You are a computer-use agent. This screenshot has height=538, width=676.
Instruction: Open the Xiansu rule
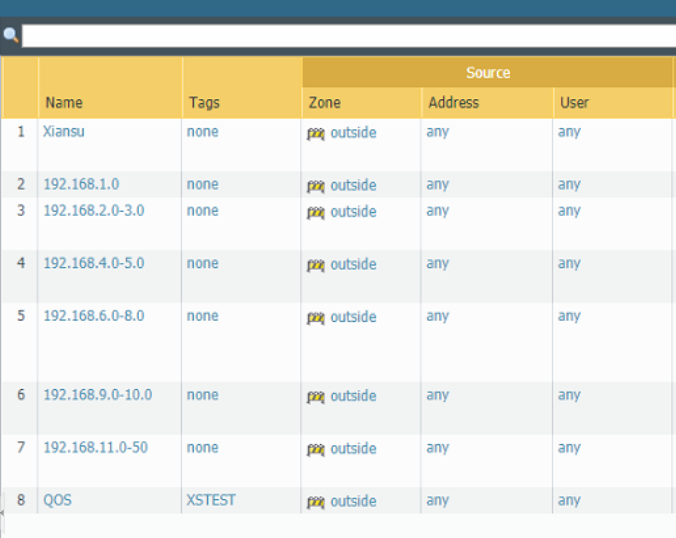(63, 131)
